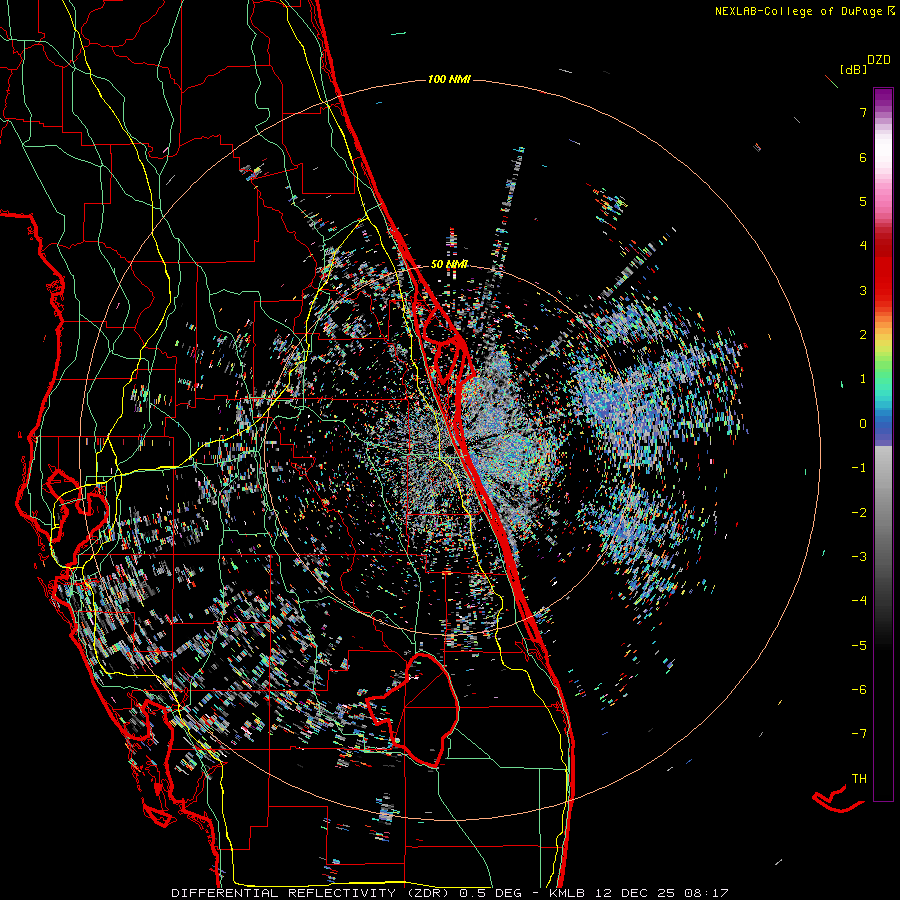This screenshot has height=900, width=900.
Task: Click the 12 DEC 25 date stamp
Action: pos(634,893)
